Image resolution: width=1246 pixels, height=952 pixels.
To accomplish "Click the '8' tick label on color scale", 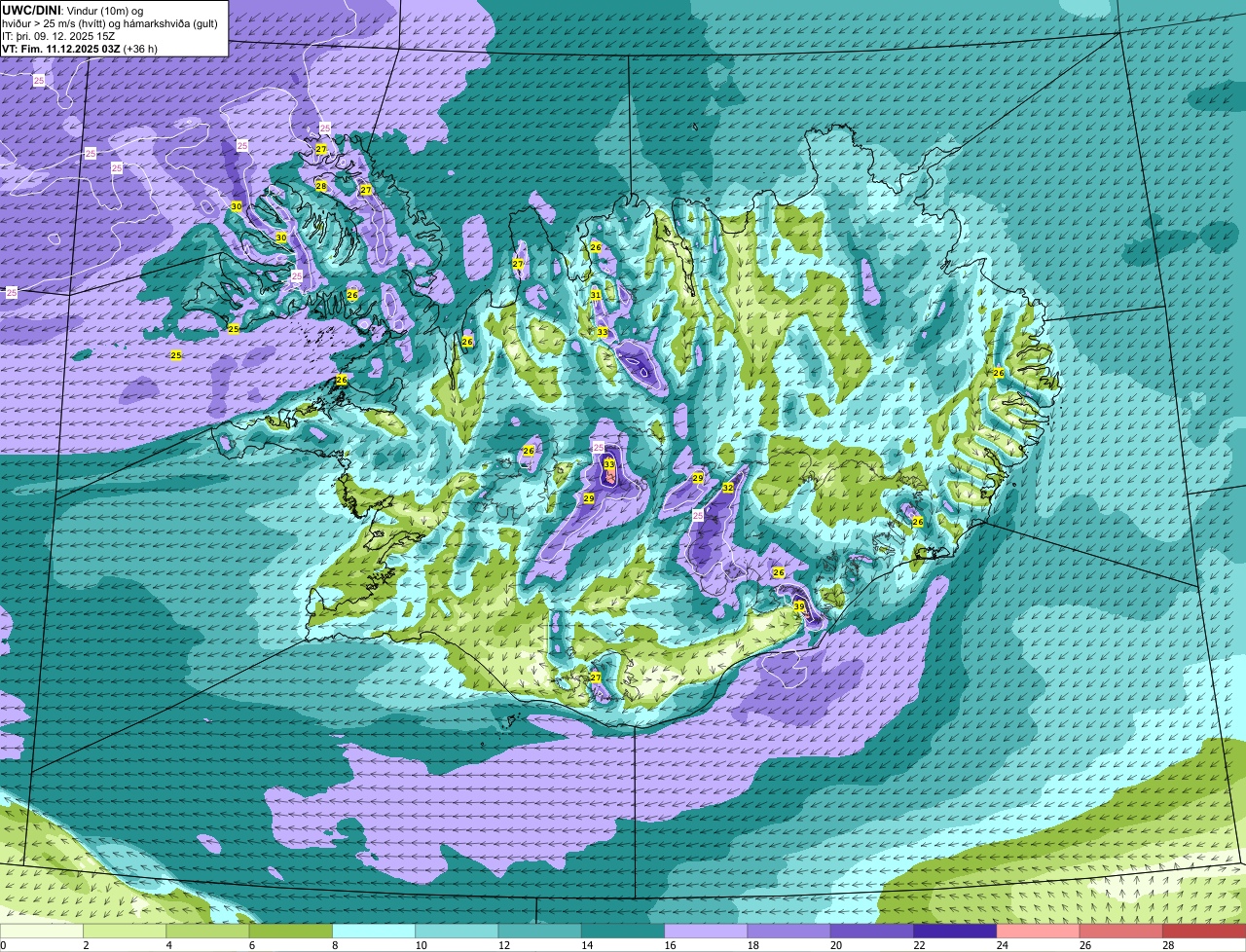I will point(334,945).
